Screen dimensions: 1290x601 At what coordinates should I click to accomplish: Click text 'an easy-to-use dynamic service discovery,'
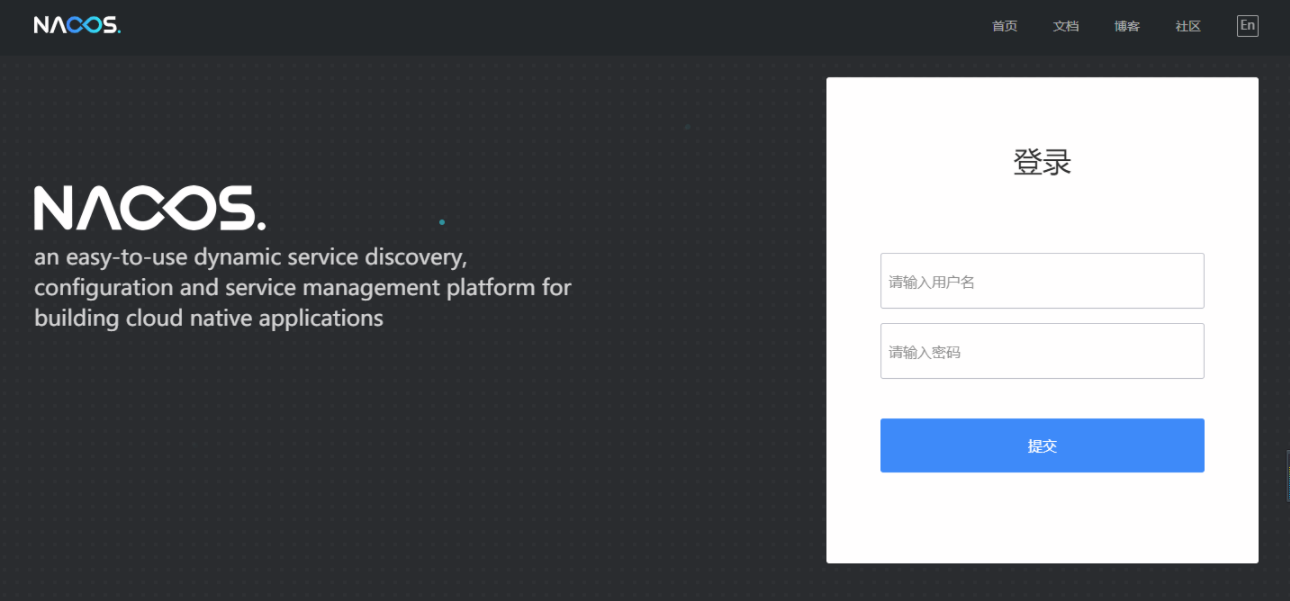pos(251,258)
